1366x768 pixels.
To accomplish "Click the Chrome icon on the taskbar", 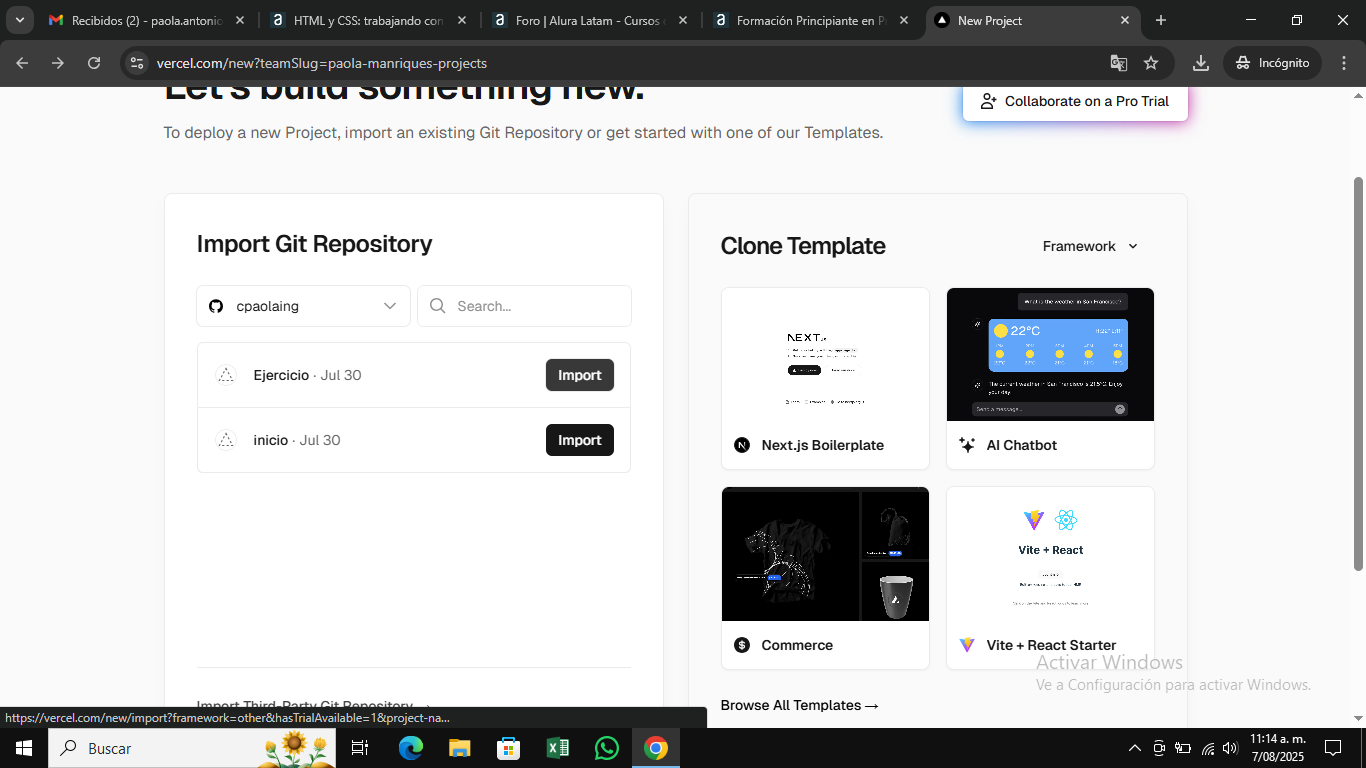I will pos(656,748).
